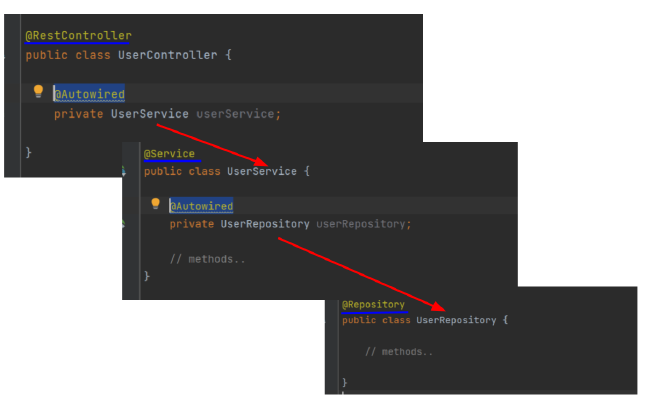Select the @Autowired annotation above userRepository field
The image size is (660, 406).
tap(201, 206)
